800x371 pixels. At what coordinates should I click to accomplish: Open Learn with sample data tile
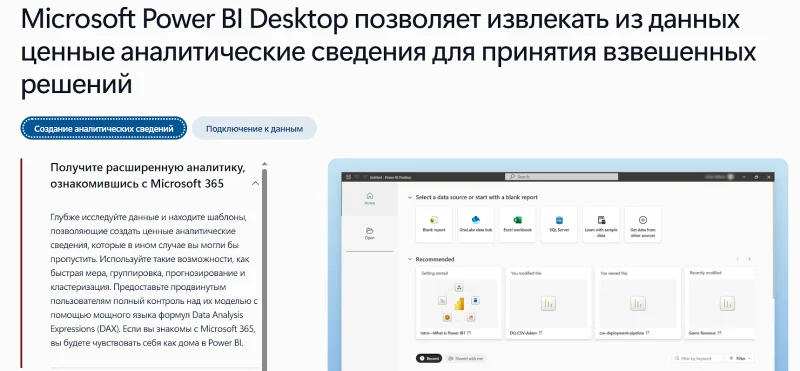point(601,225)
